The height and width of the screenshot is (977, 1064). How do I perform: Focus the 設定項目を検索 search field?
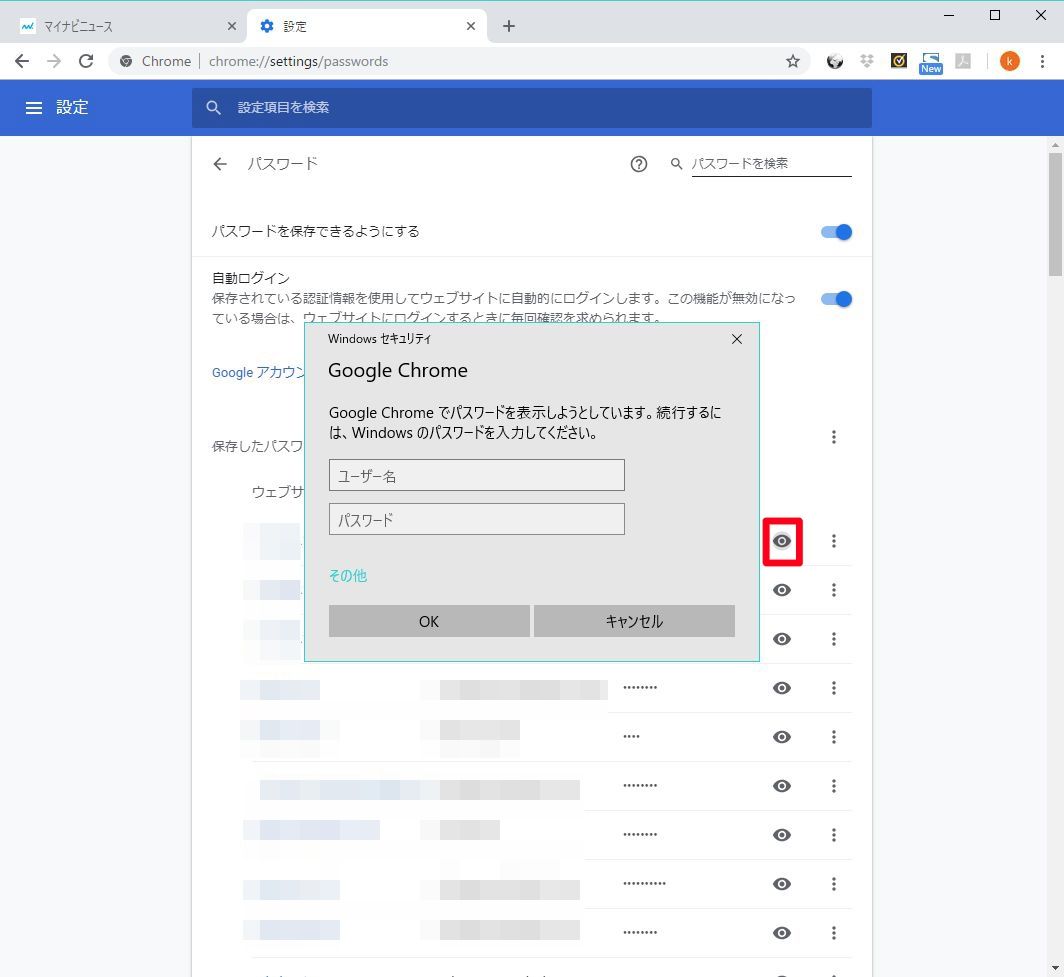click(532, 108)
